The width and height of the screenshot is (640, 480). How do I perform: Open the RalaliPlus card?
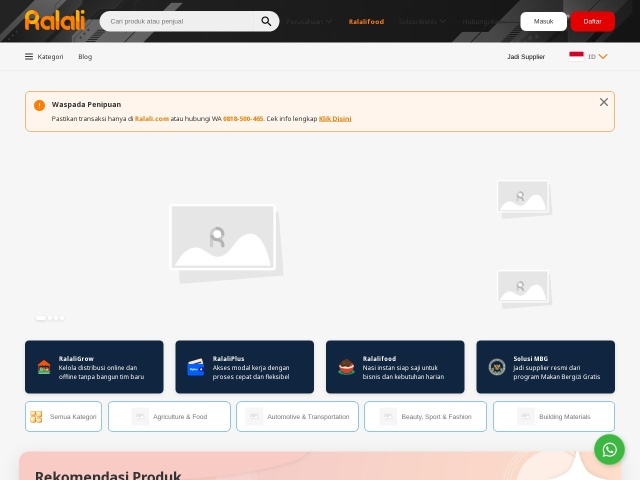[x=244, y=367]
